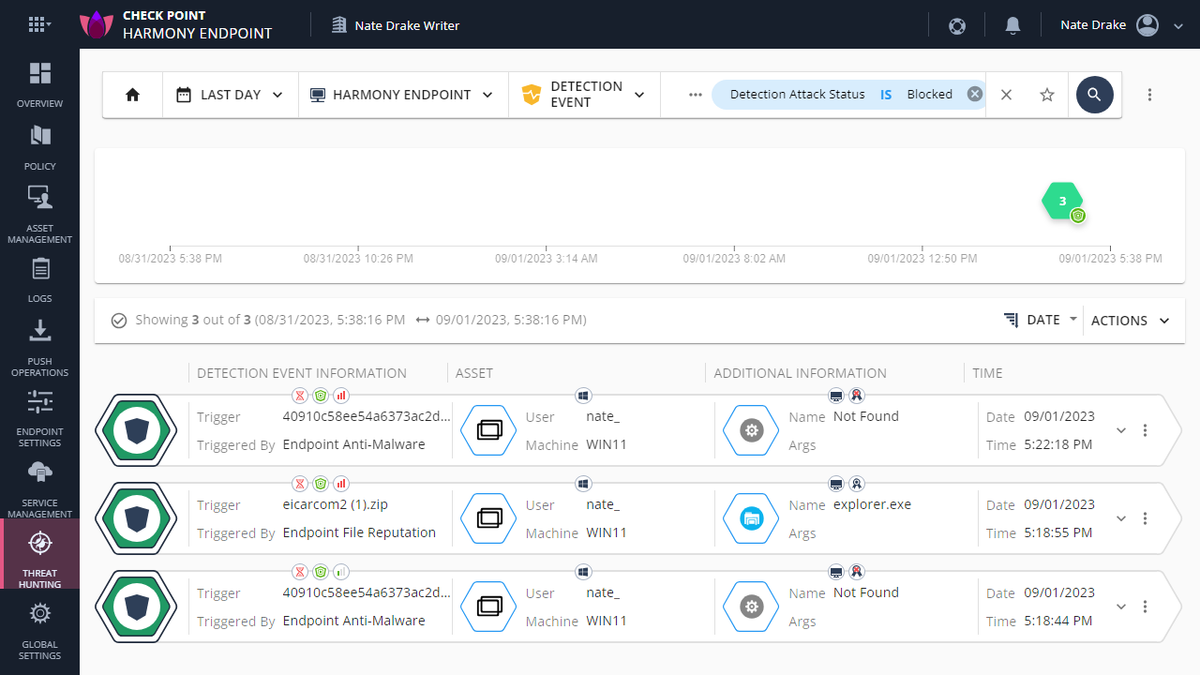Screen dimensions: 1200x675
Task: Click the notification bell
Action: tap(1013, 25)
